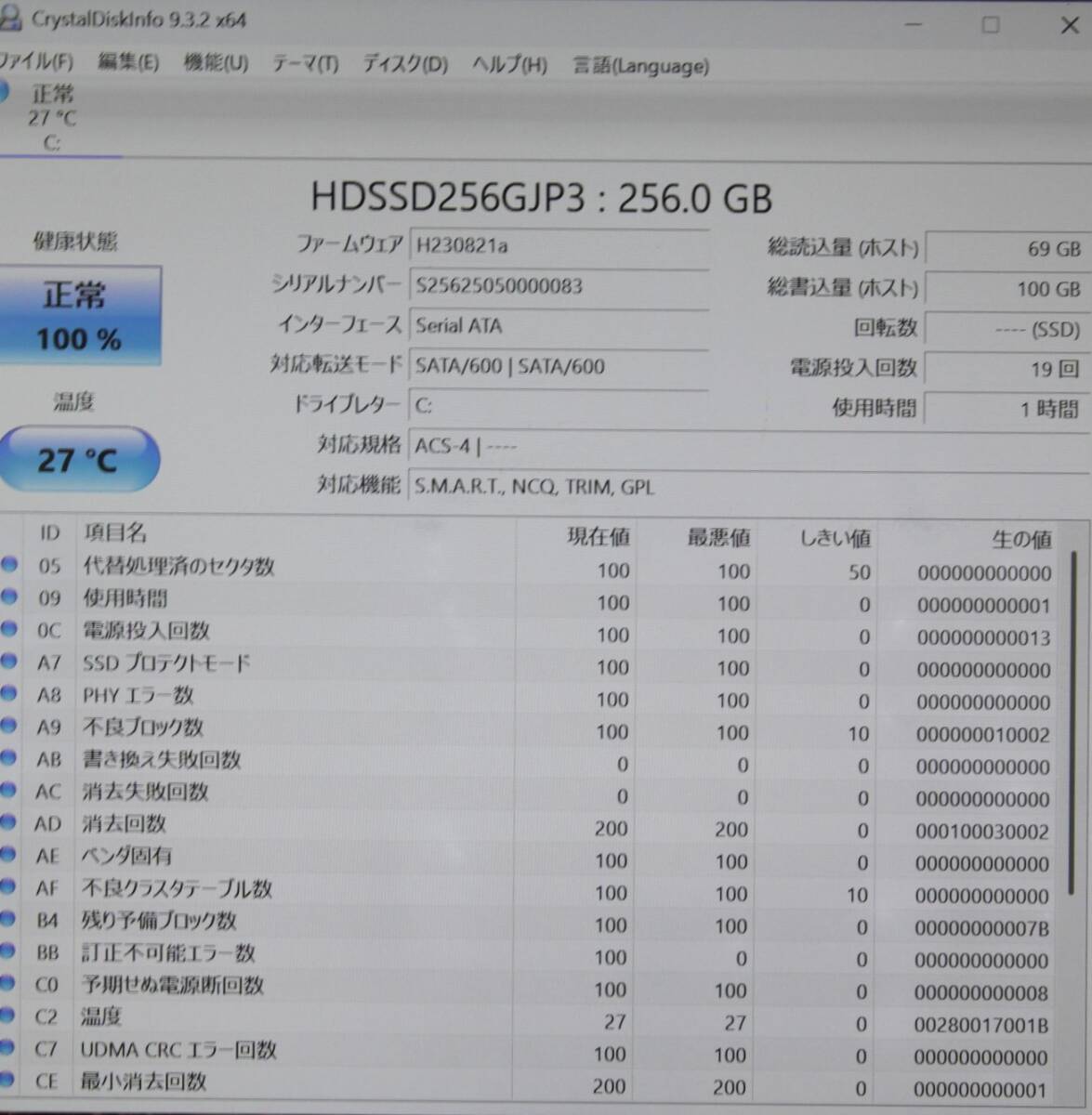Click the CrystalDiskInfo application icon in titlebar
1092x1115 pixels.
(13, 20)
